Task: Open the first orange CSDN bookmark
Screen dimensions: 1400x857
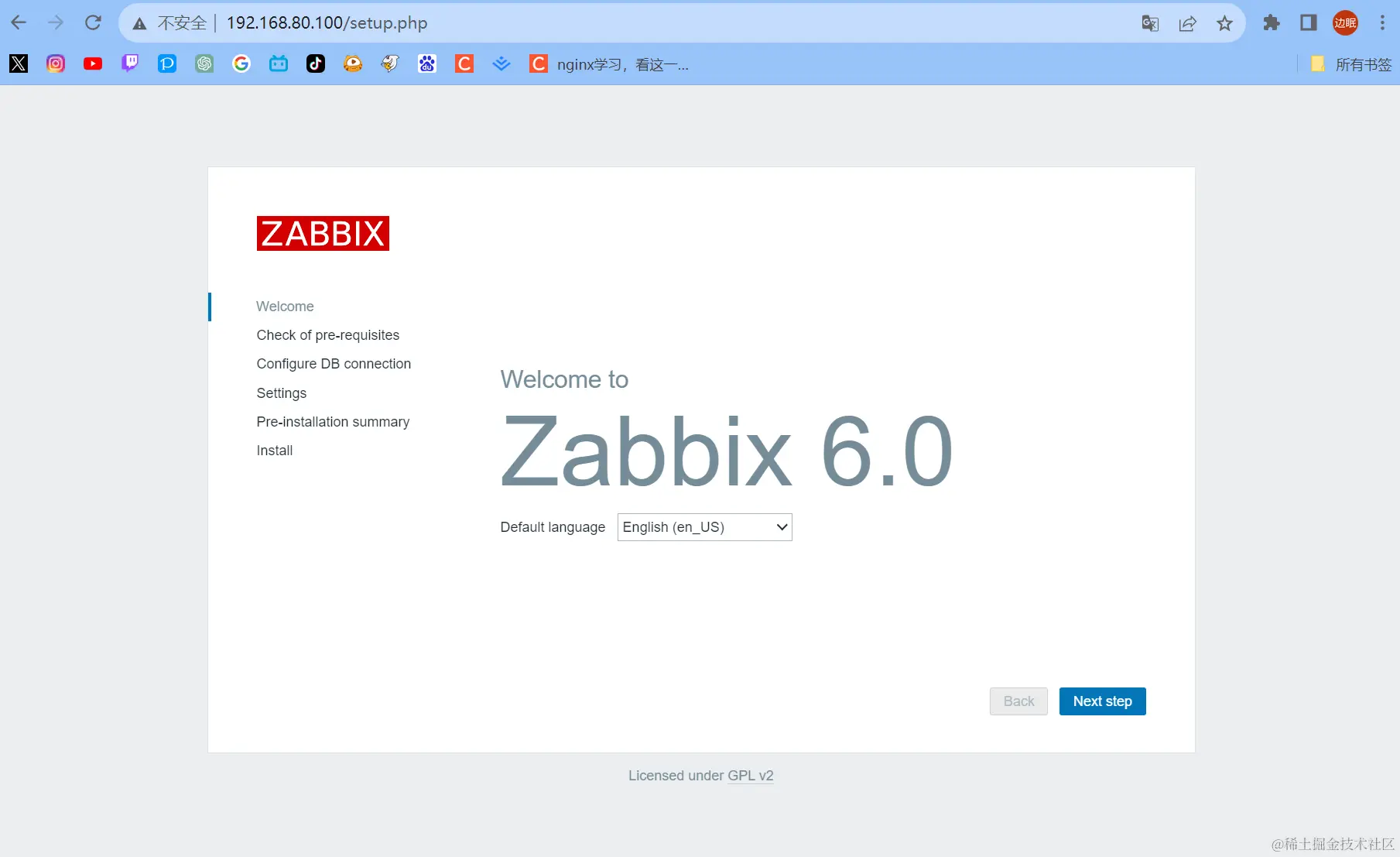Action: [x=464, y=63]
